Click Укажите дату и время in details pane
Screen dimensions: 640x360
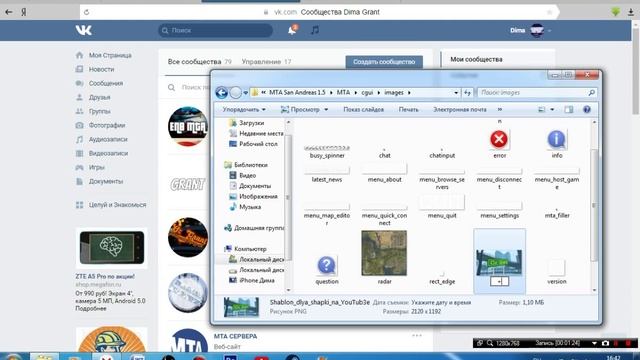(x=441, y=302)
